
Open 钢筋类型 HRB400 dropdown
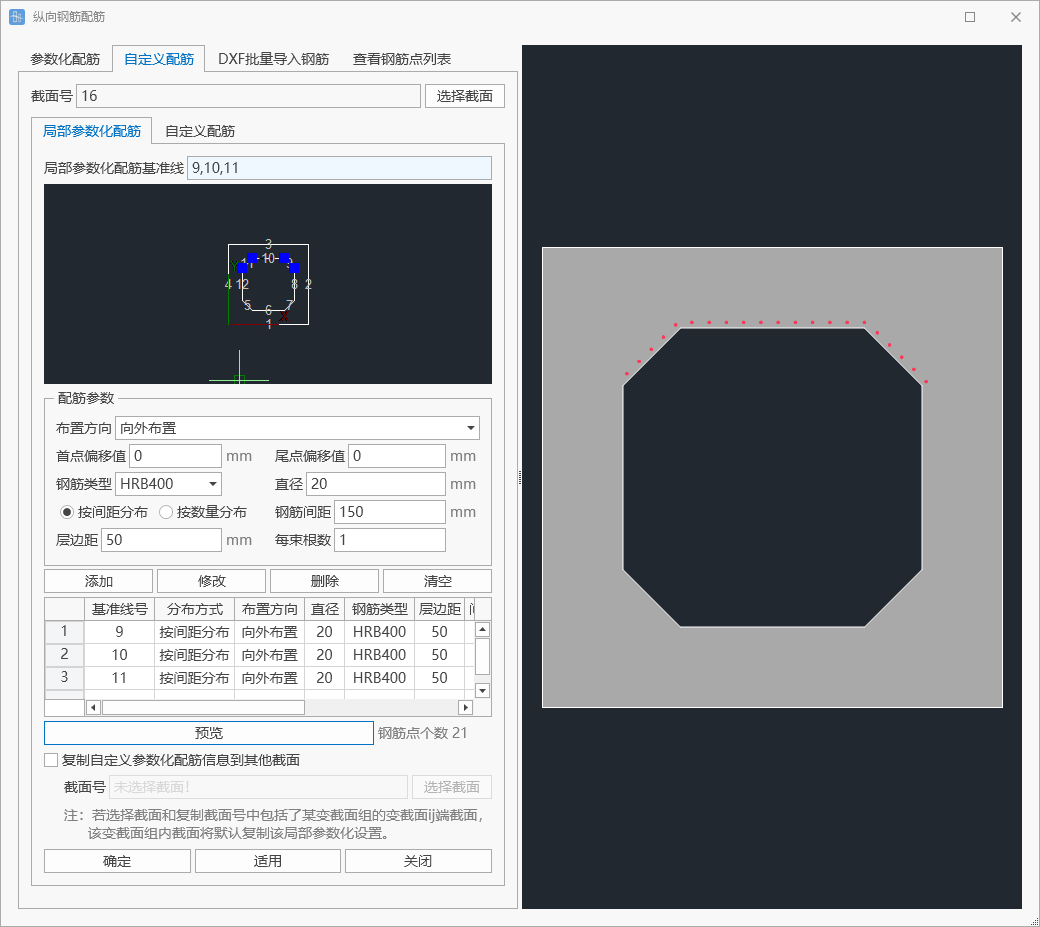click(x=168, y=483)
